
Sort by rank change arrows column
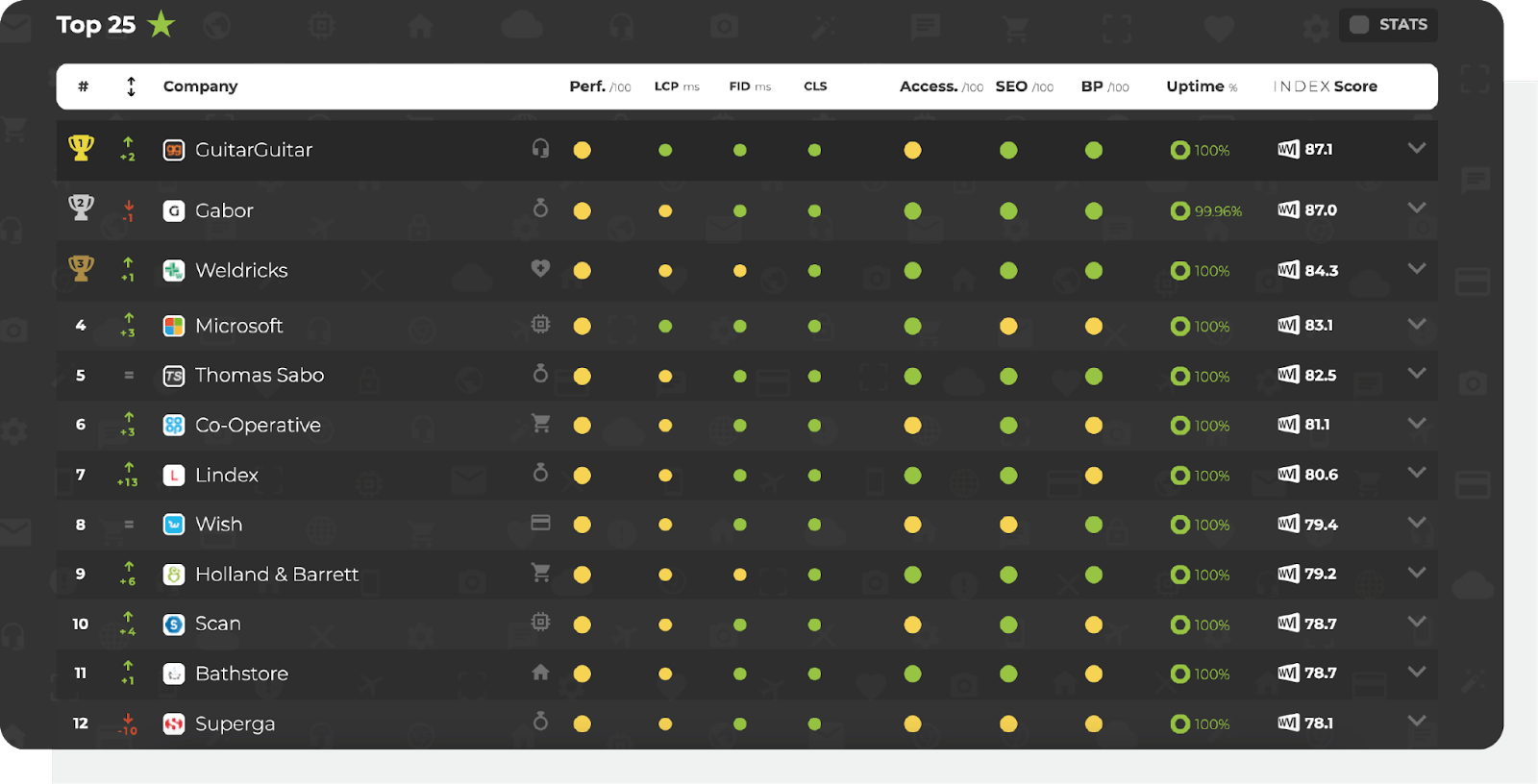131,86
